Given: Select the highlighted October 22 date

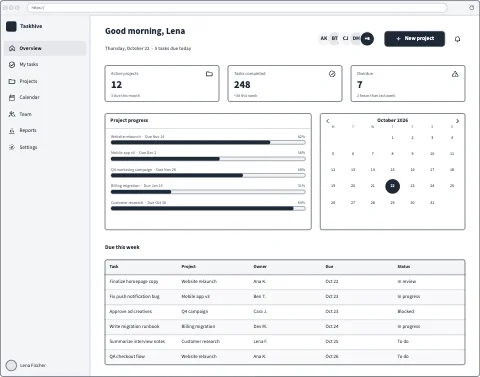Looking at the screenshot, I should point(392,186).
